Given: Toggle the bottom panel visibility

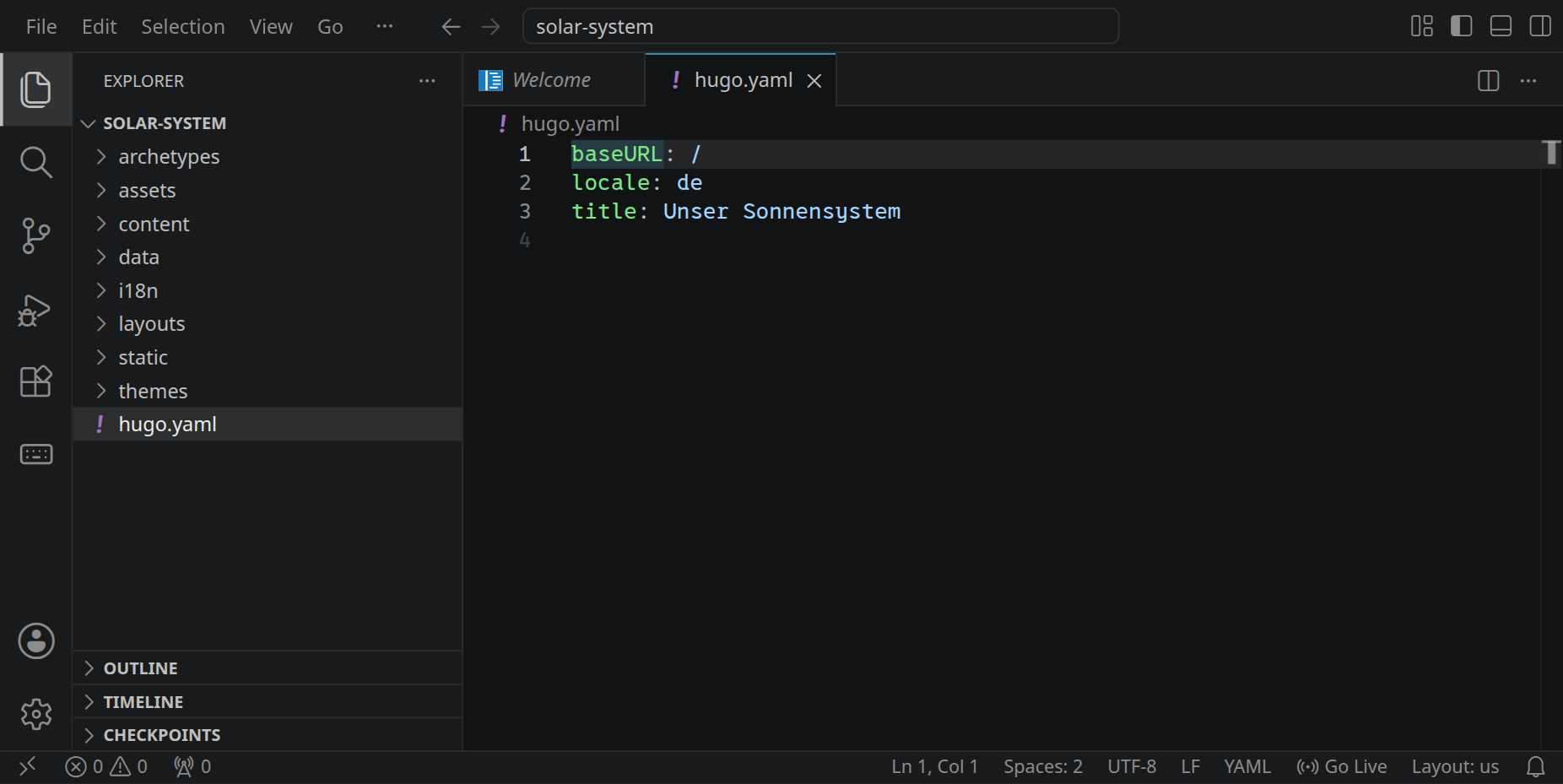Looking at the screenshot, I should (x=1501, y=26).
